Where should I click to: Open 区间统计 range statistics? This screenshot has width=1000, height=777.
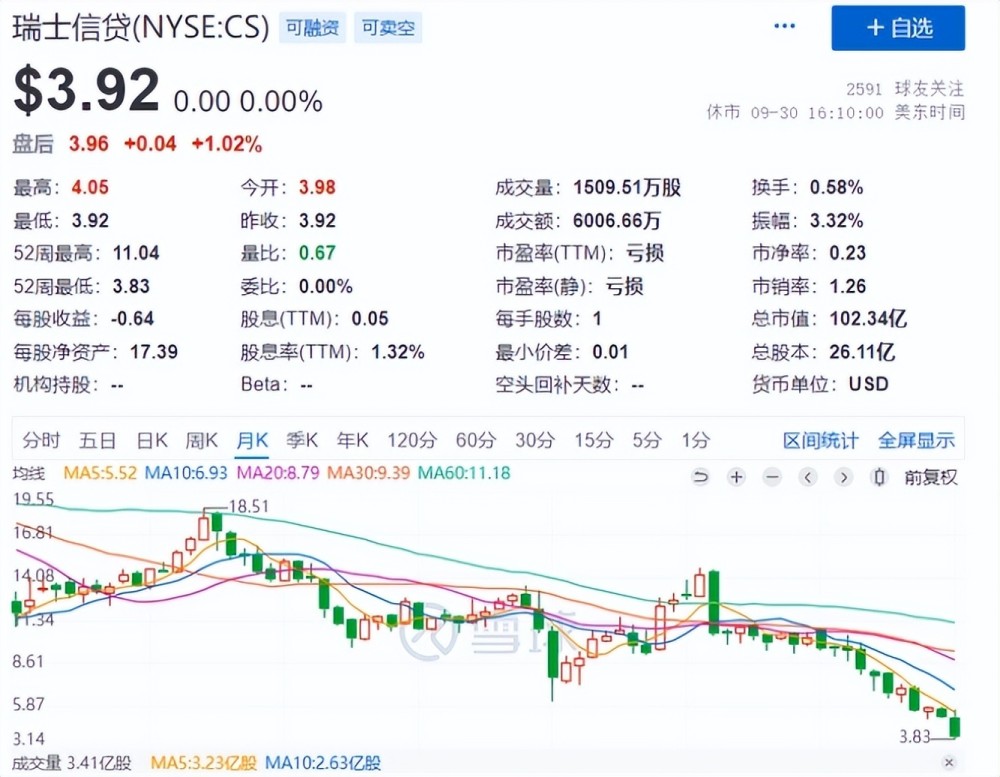[820, 440]
